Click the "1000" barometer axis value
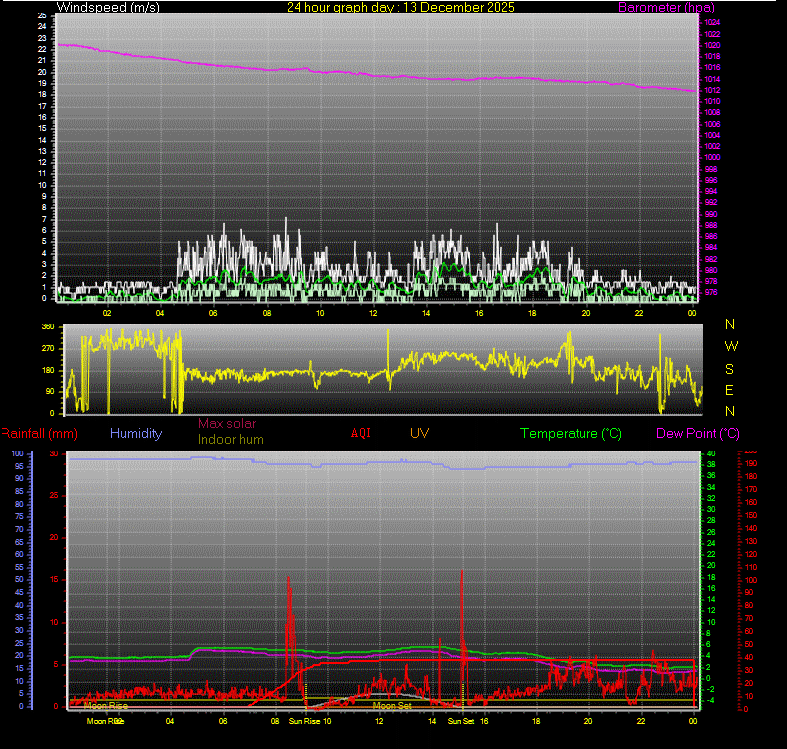This screenshot has width=787, height=749. pos(712,157)
